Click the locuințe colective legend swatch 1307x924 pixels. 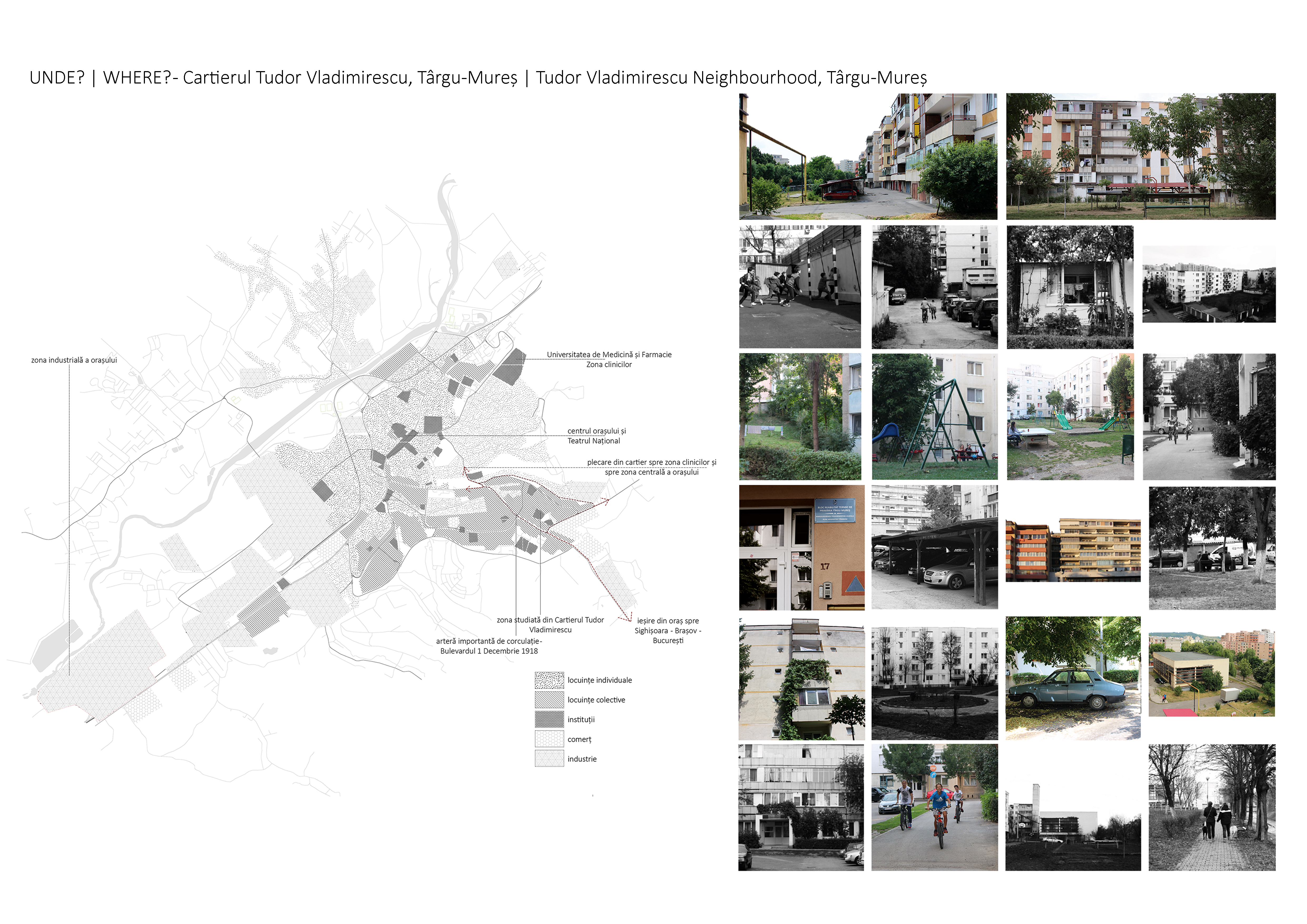coord(549,700)
